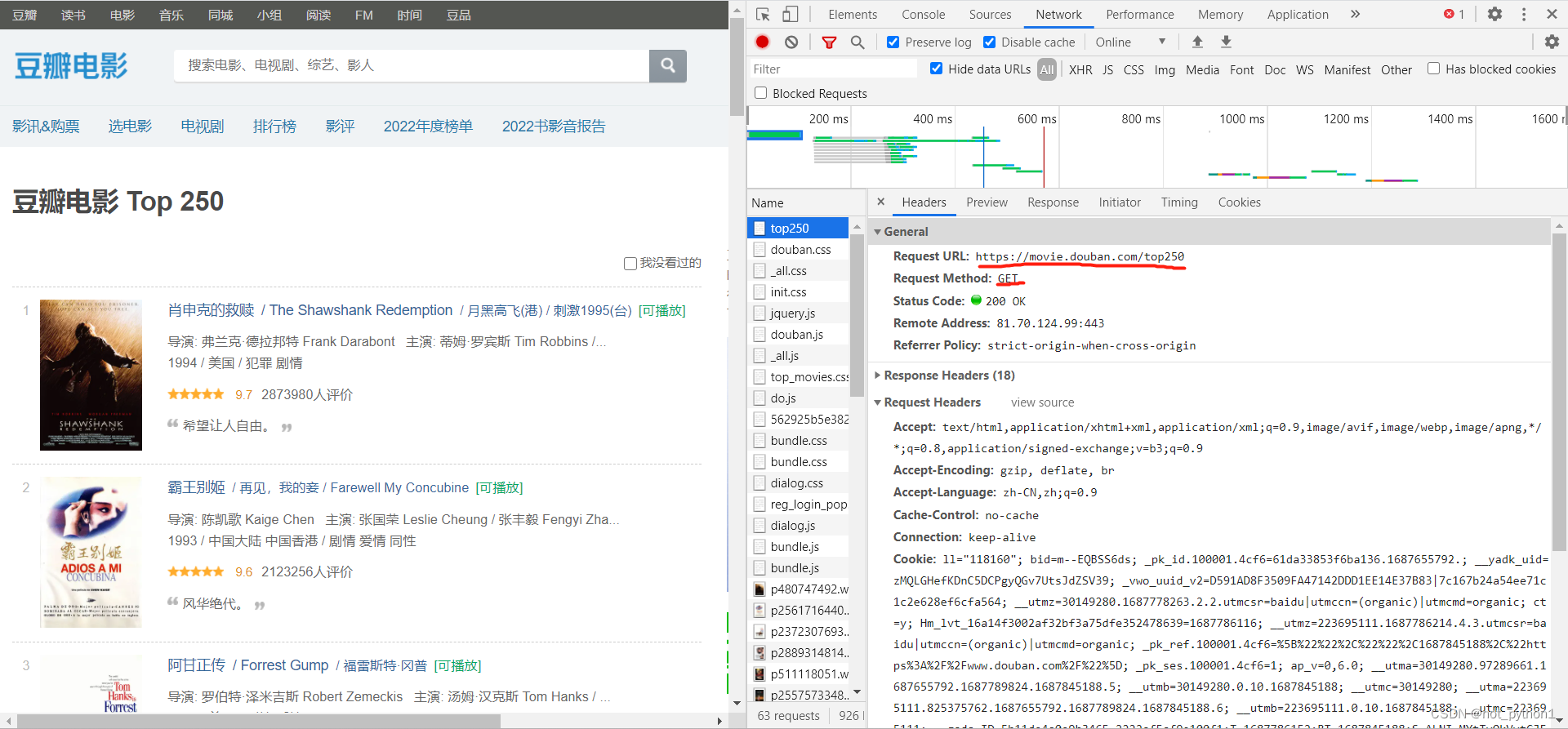Image resolution: width=1568 pixels, height=729 pixels.
Task: Stop recording network log red button
Action: [x=763, y=42]
